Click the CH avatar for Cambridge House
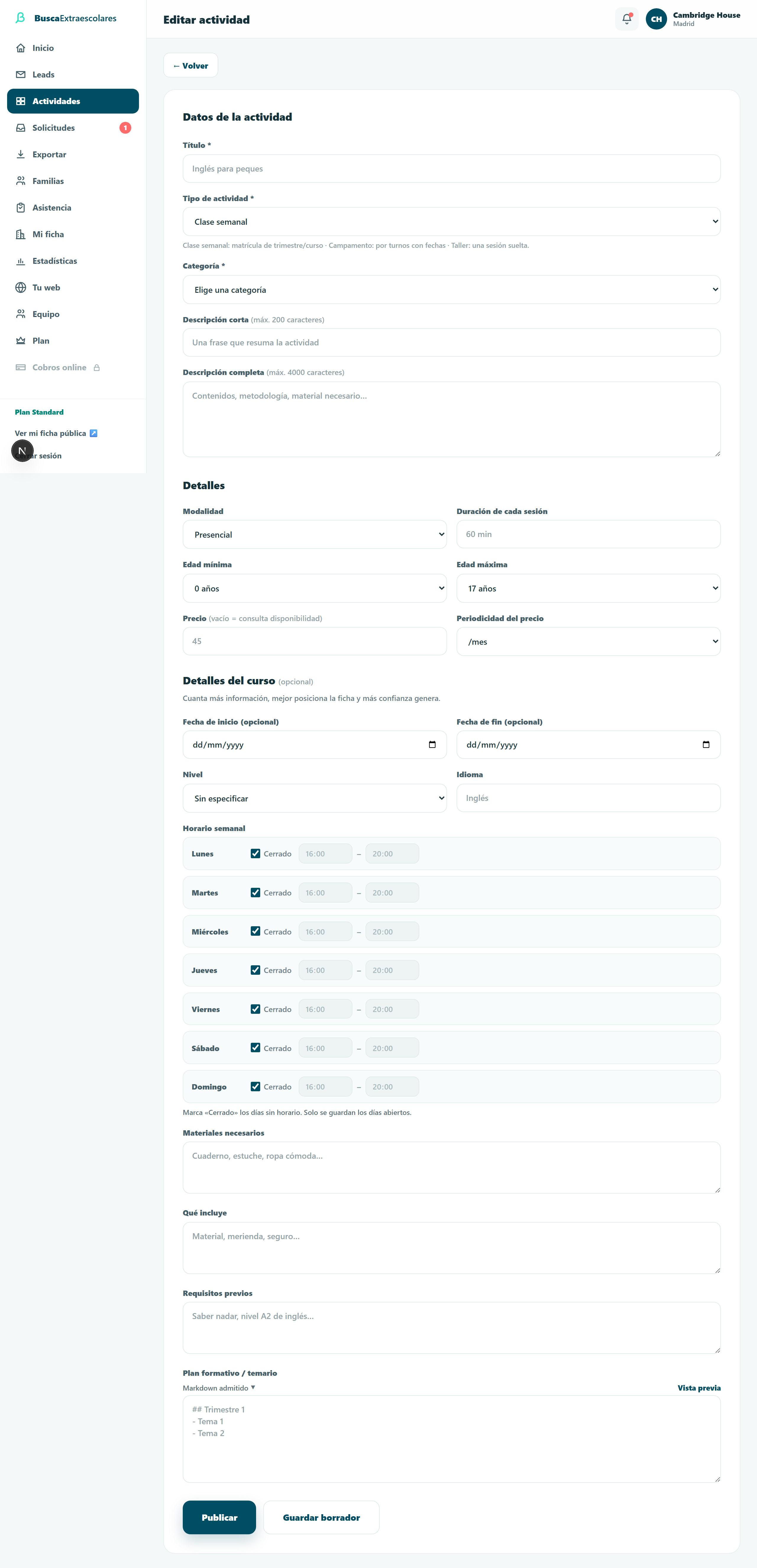 tap(656, 19)
